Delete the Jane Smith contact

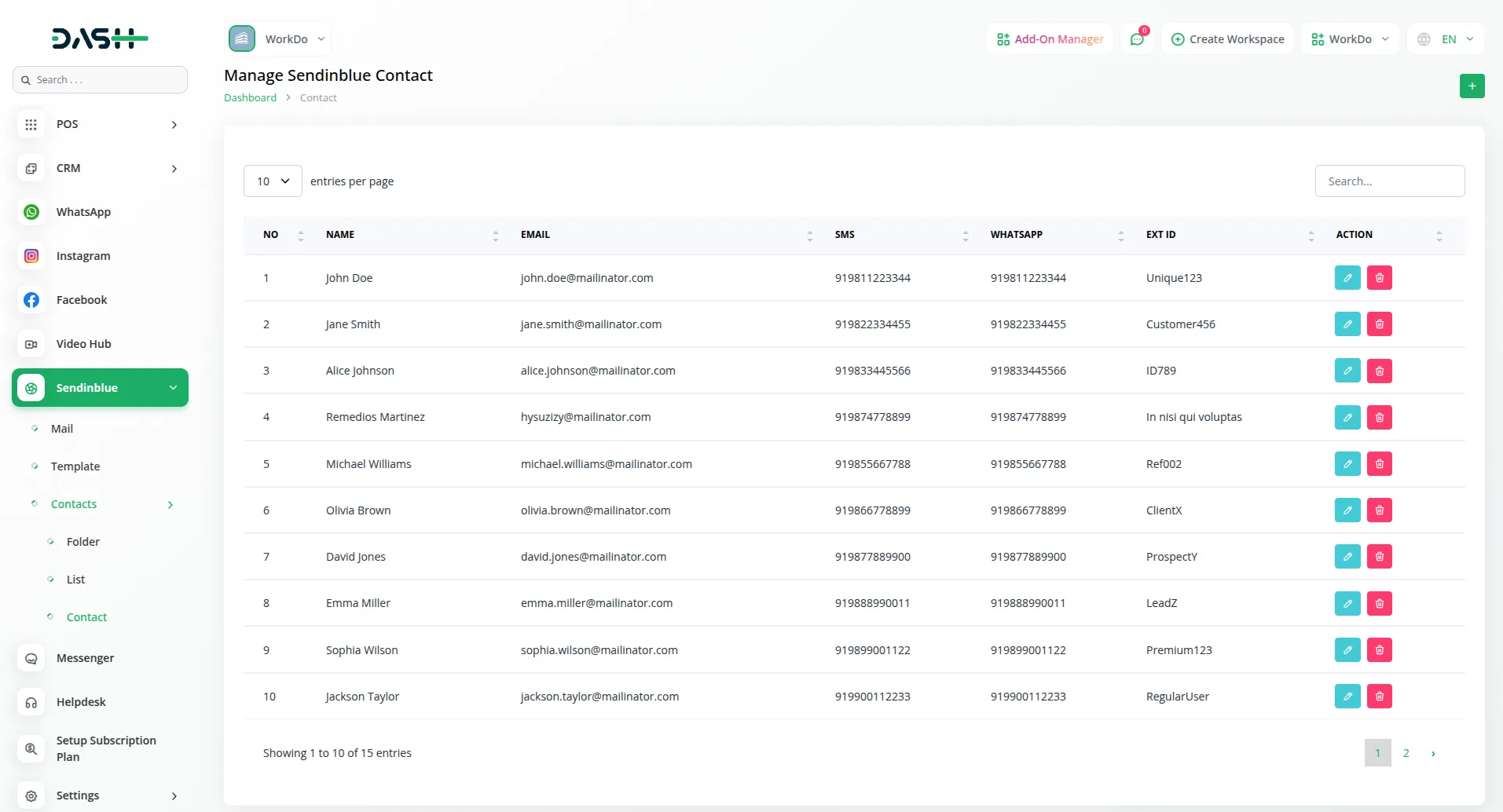tap(1379, 324)
